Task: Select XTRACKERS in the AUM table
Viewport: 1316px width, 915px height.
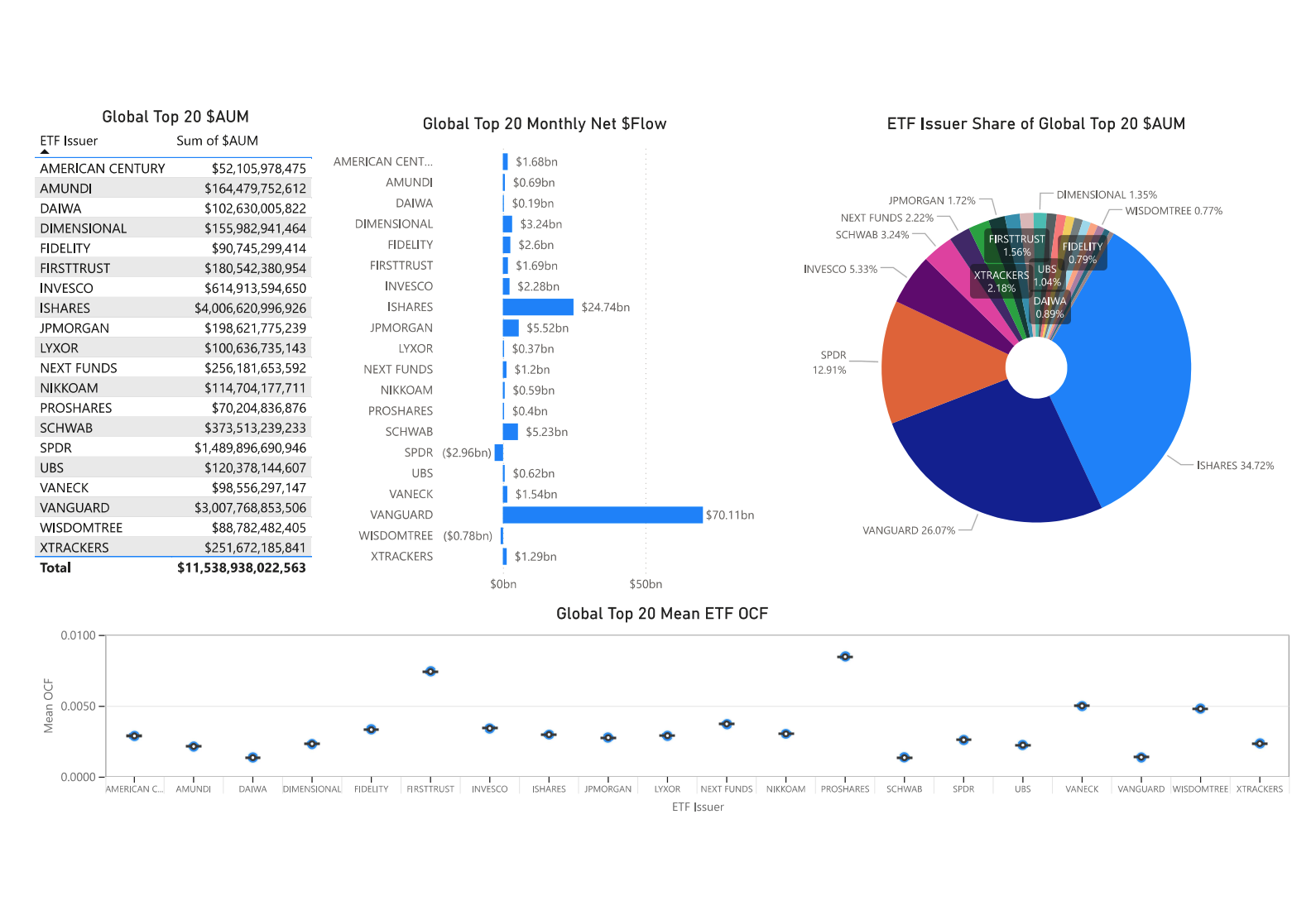Action: [174, 548]
